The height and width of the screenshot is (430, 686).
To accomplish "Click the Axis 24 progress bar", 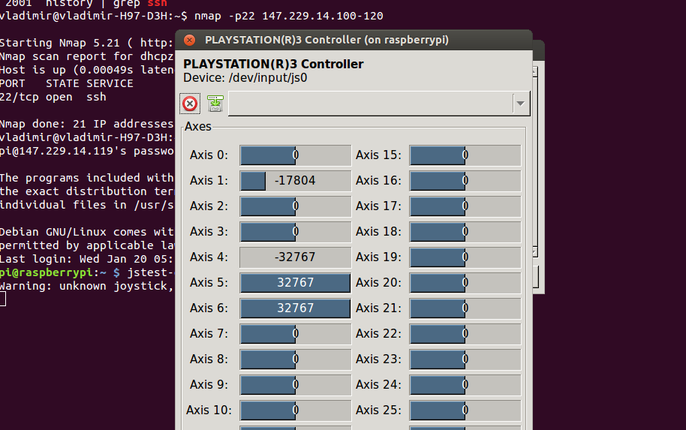I will pyautogui.click(x=465, y=385).
